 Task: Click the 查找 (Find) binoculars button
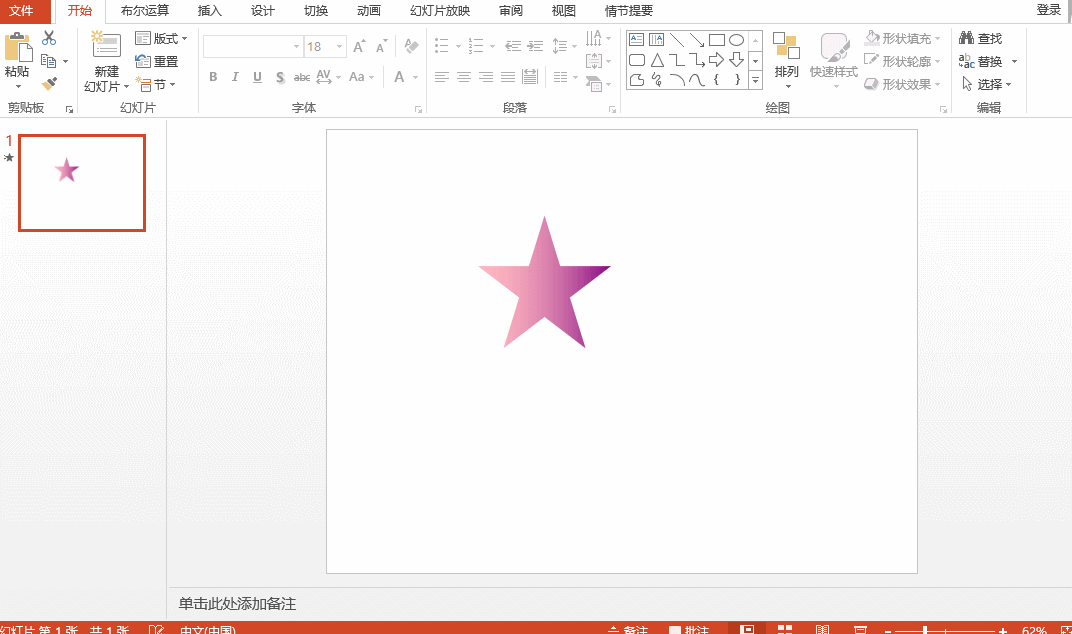click(981, 38)
